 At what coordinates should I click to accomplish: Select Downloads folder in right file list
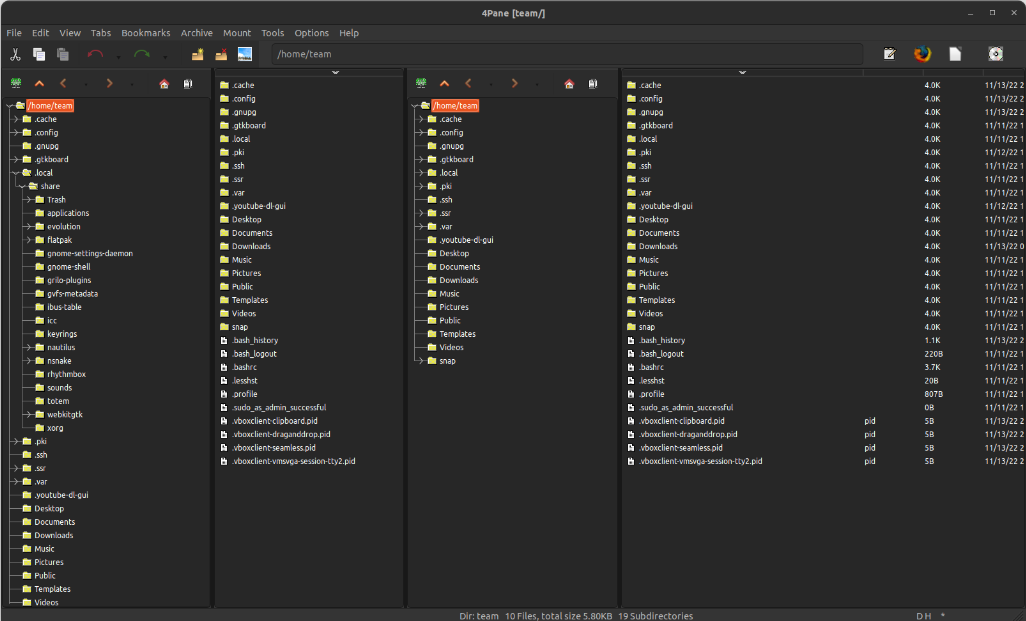pyautogui.click(x=658, y=246)
